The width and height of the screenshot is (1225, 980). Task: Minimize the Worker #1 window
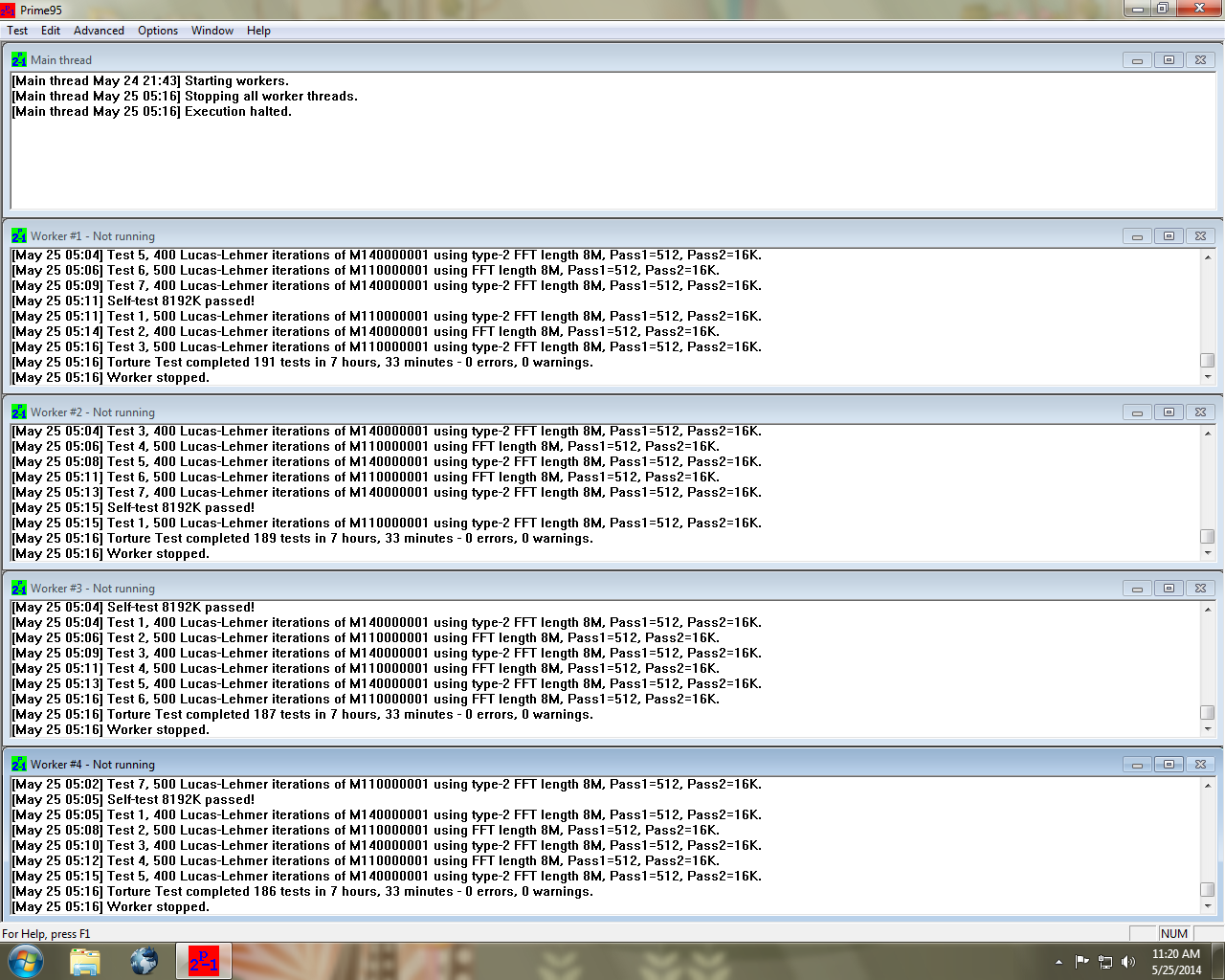(x=1137, y=235)
